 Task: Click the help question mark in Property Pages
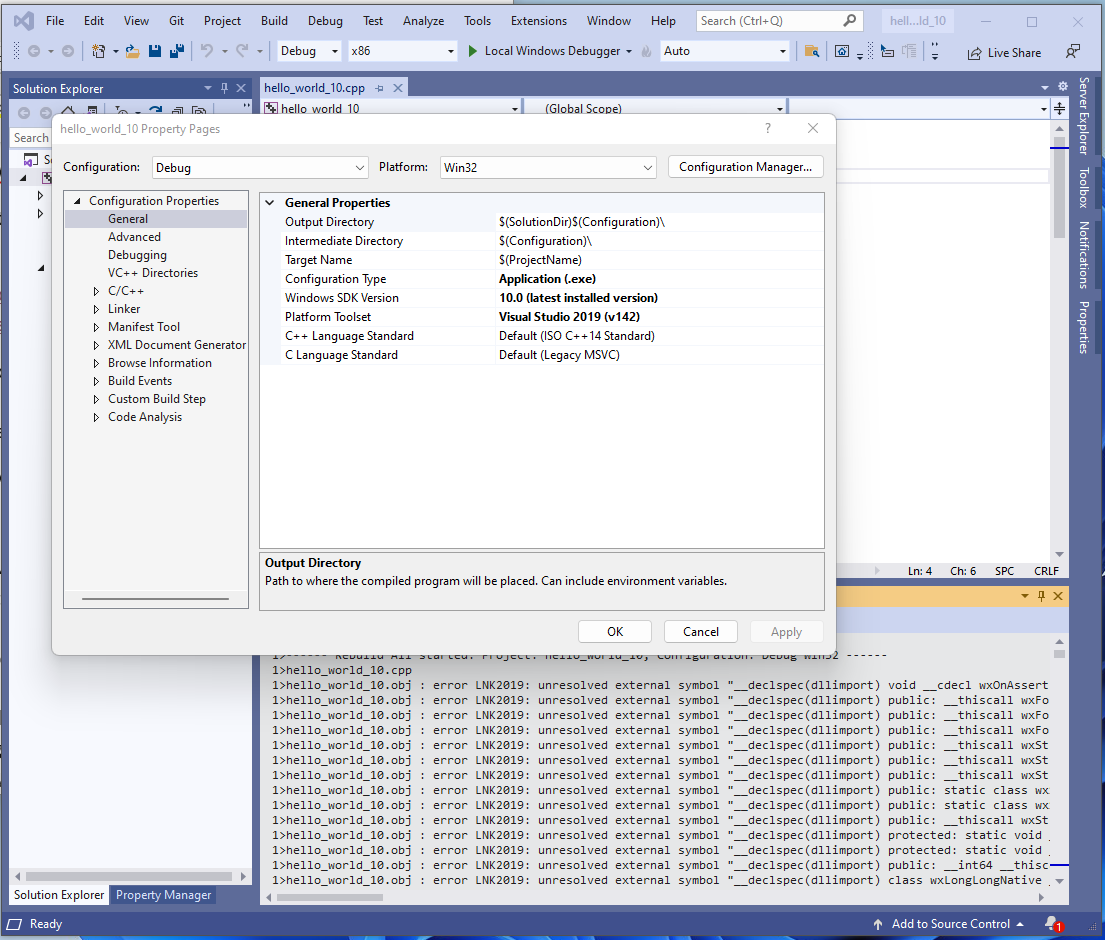pyautogui.click(x=767, y=128)
